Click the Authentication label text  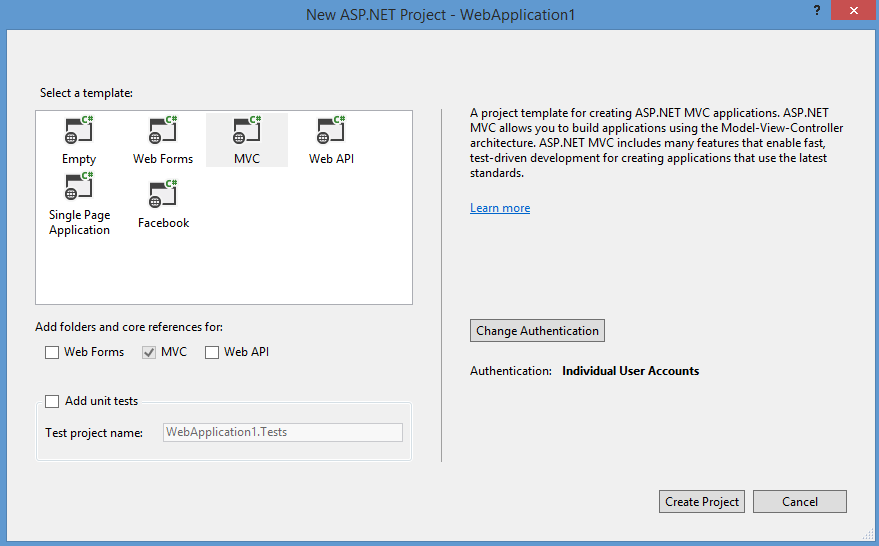(511, 371)
